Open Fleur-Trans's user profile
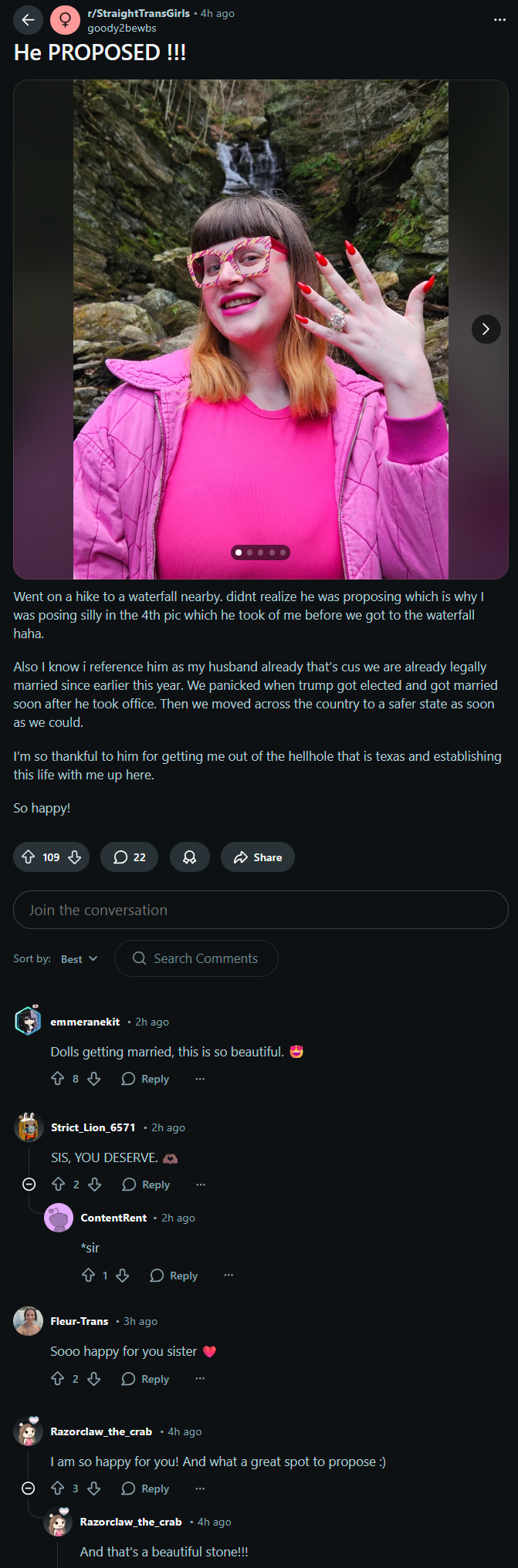The width and height of the screenshot is (518, 1568). coord(79,1321)
